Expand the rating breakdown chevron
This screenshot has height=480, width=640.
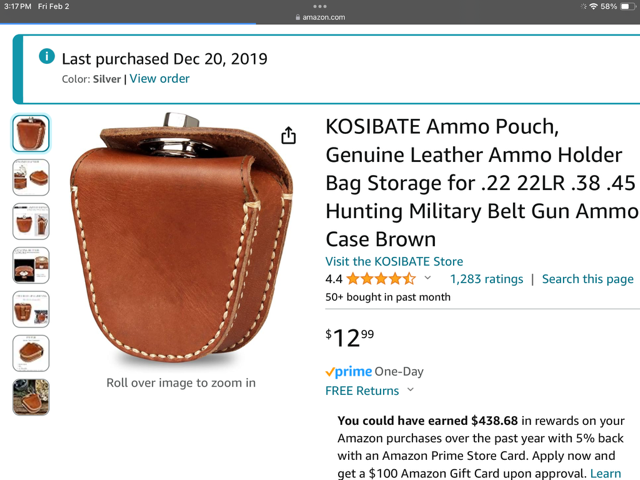(x=427, y=278)
